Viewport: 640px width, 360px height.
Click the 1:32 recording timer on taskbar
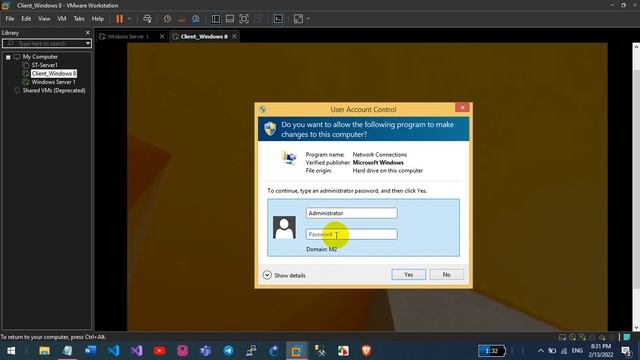(x=492, y=351)
